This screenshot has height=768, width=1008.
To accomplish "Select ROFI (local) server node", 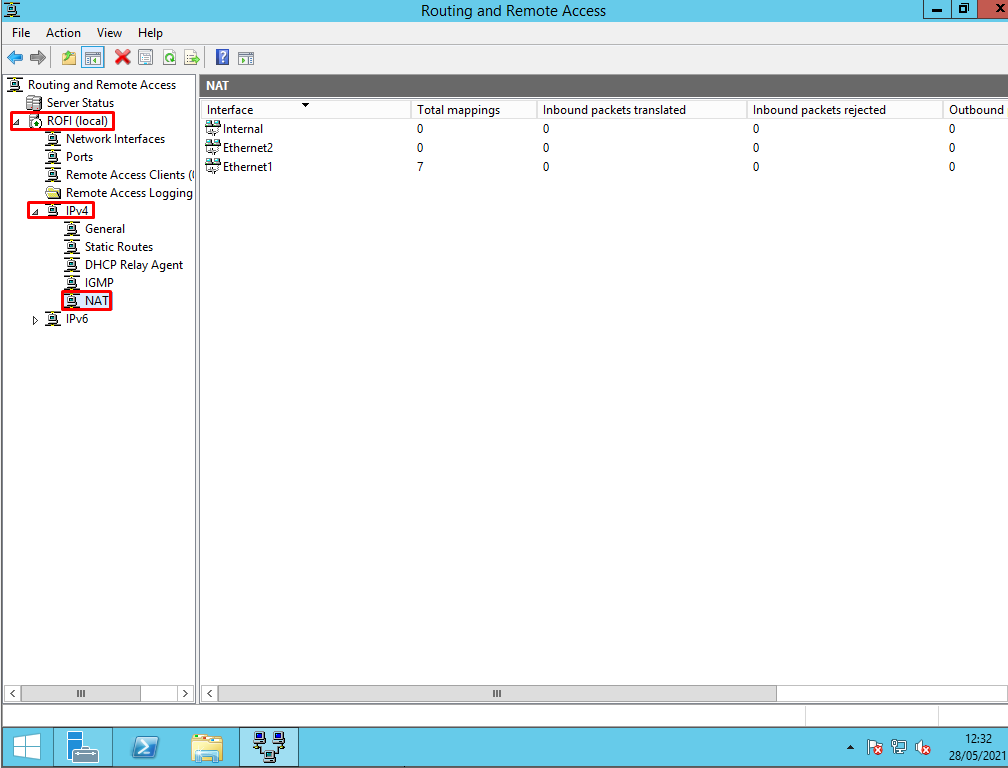I will 77,121.
